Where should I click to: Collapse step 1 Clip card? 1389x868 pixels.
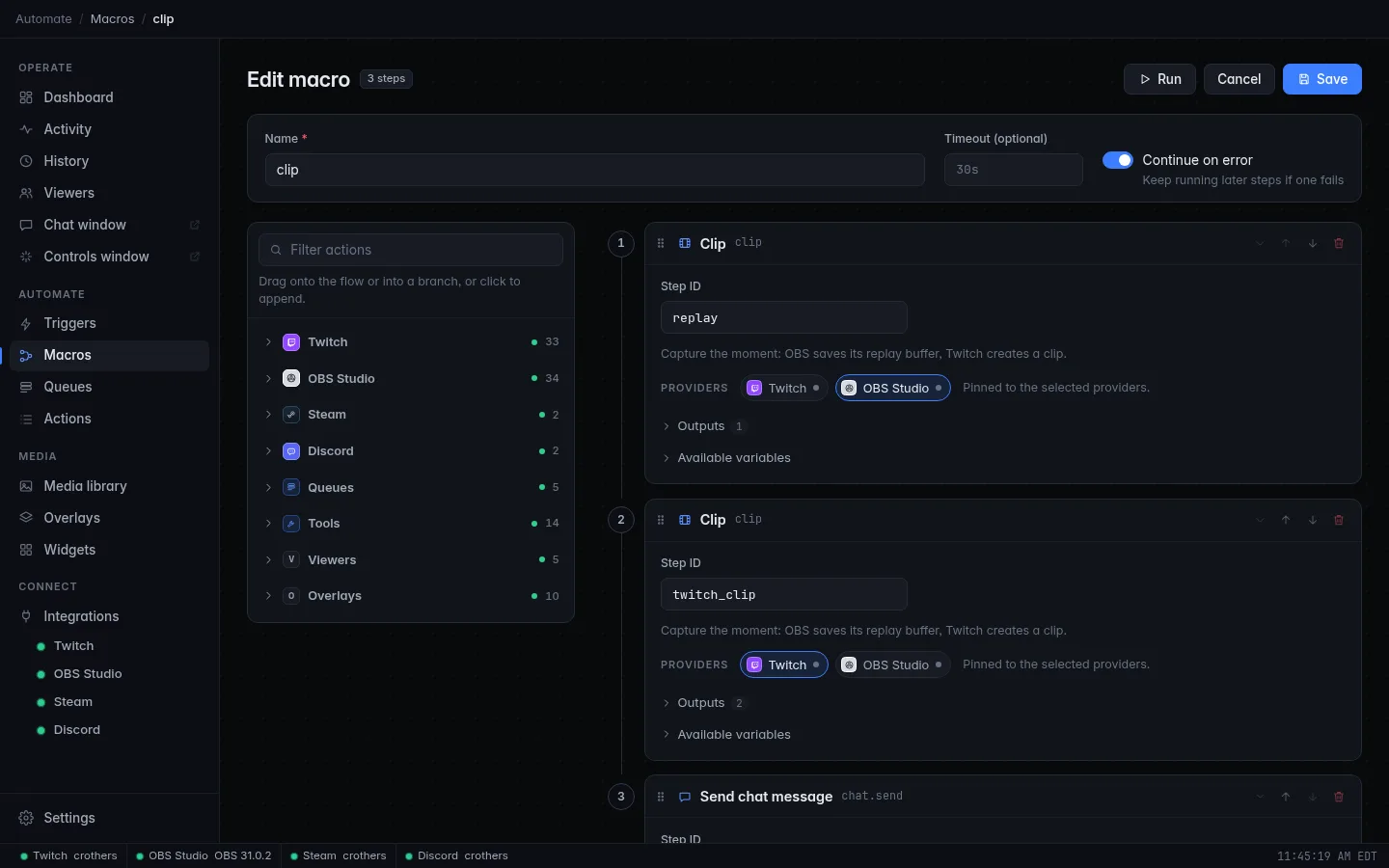coord(1260,243)
